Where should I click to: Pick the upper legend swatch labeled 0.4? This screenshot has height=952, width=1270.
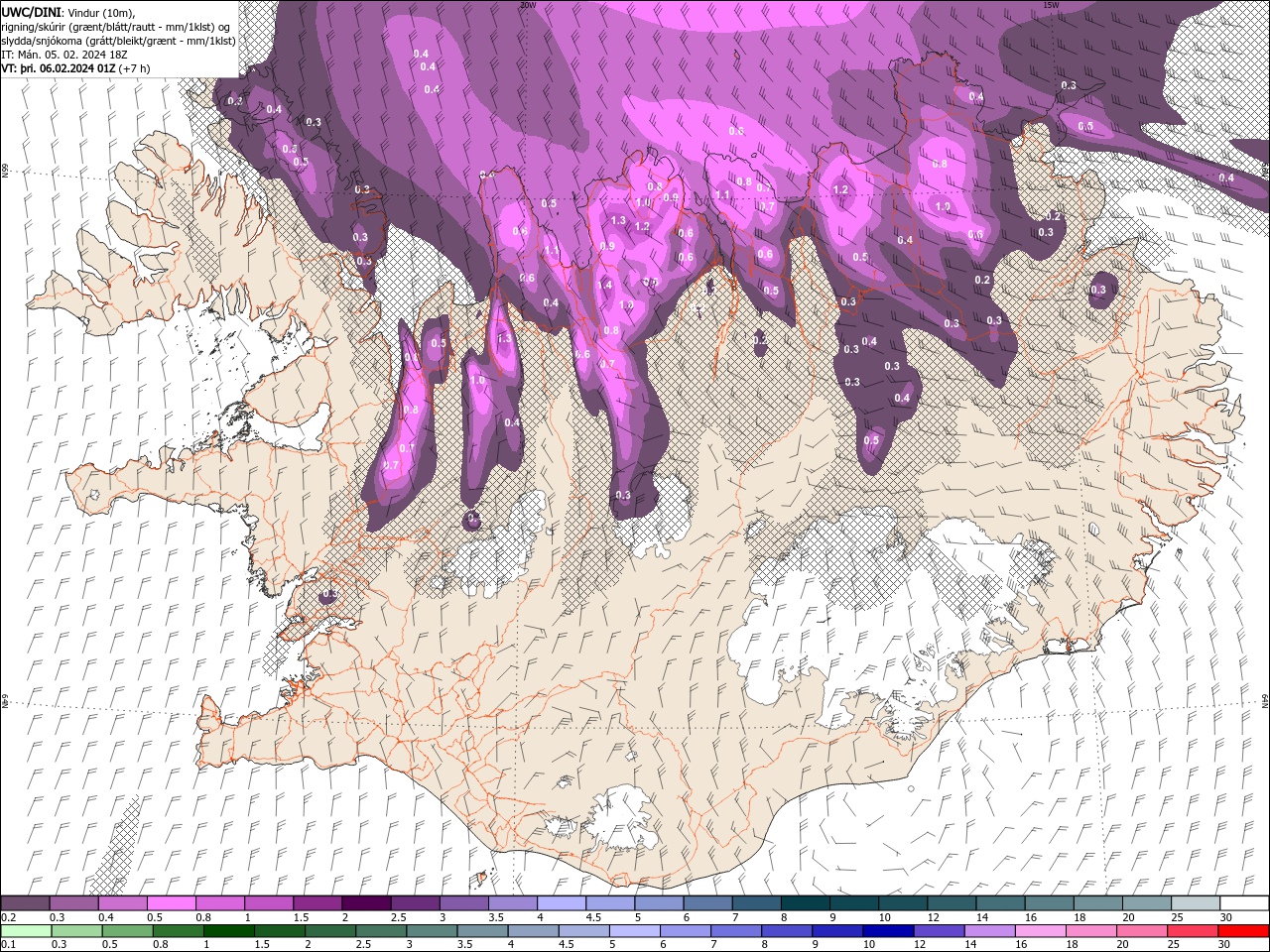tap(123, 903)
